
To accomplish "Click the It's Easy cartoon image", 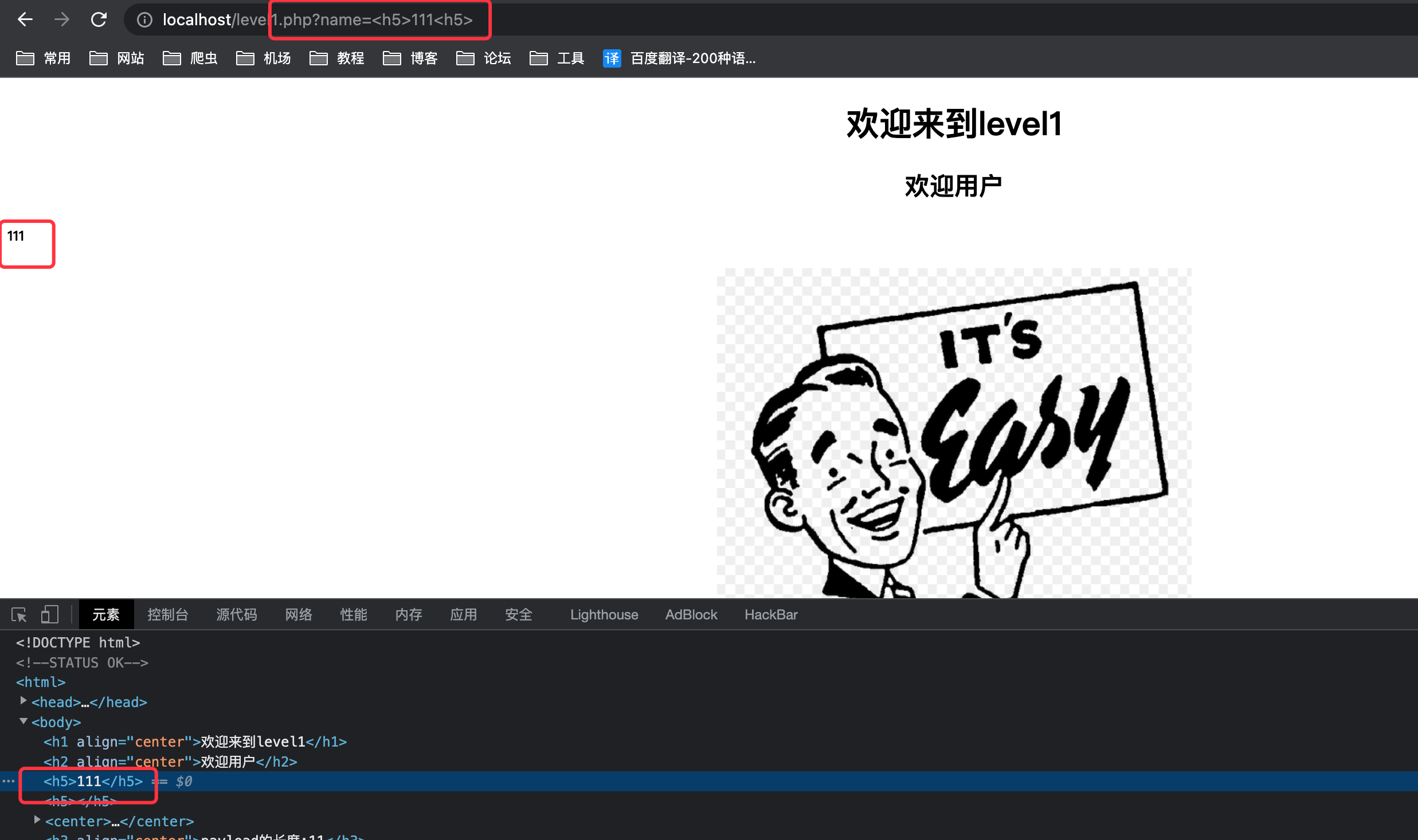I will (954, 433).
